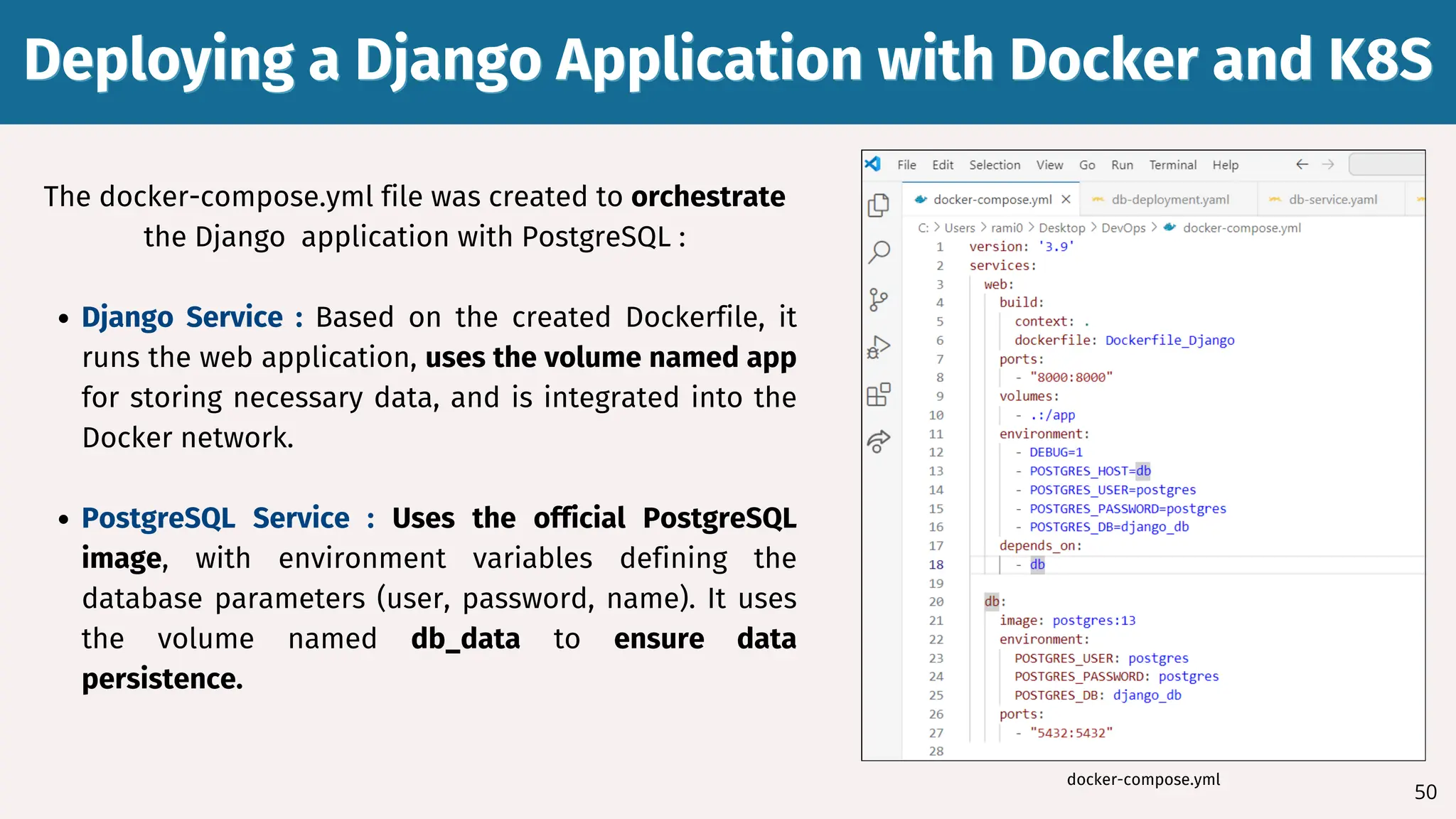This screenshot has width=1456, height=819.
Task: Click the Desktop breadcrumb folder
Action: (1061, 228)
